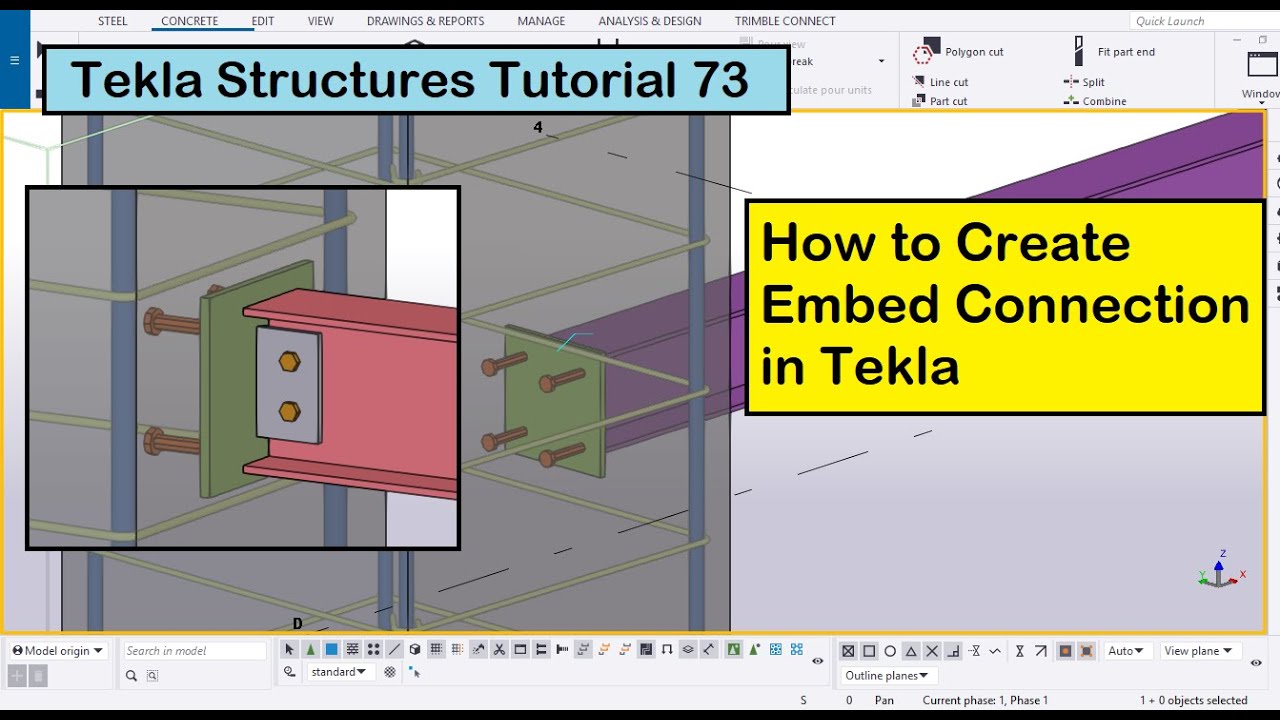Click the Select objects in components icon

[x=754, y=650]
